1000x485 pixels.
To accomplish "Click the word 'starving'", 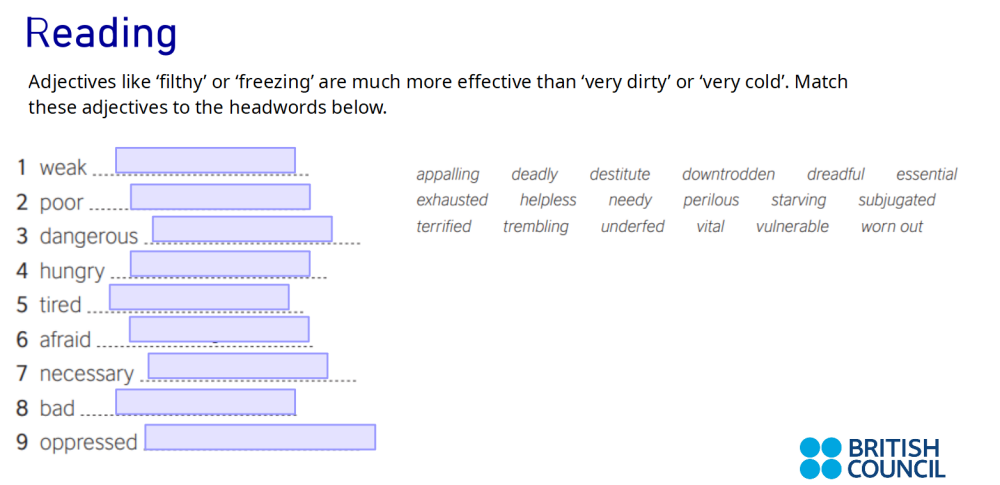I will click(798, 201).
